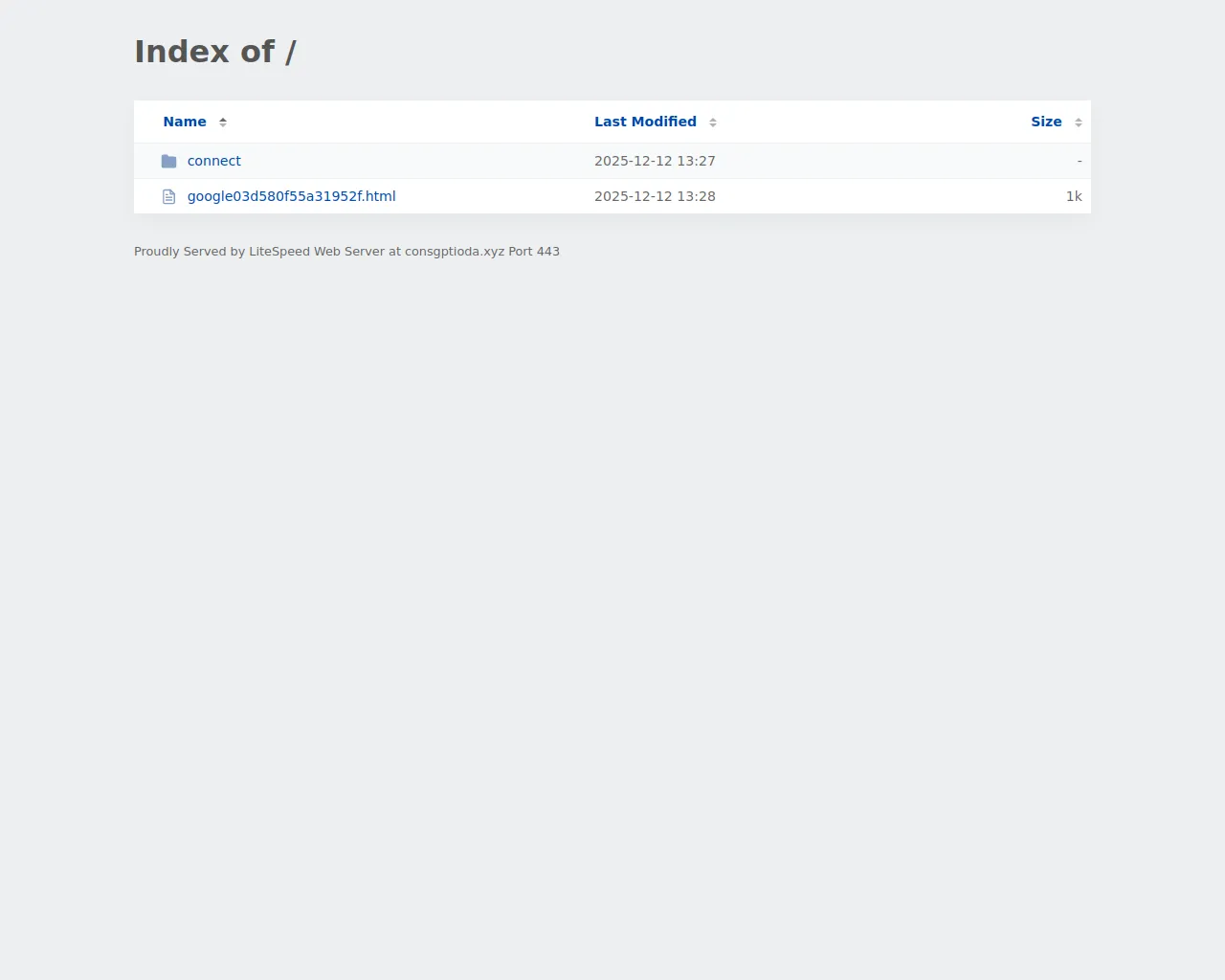The height and width of the screenshot is (980, 1225).
Task: Click the document icon beside google03d580f55a31952f.html
Action: (x=168, y=196)
